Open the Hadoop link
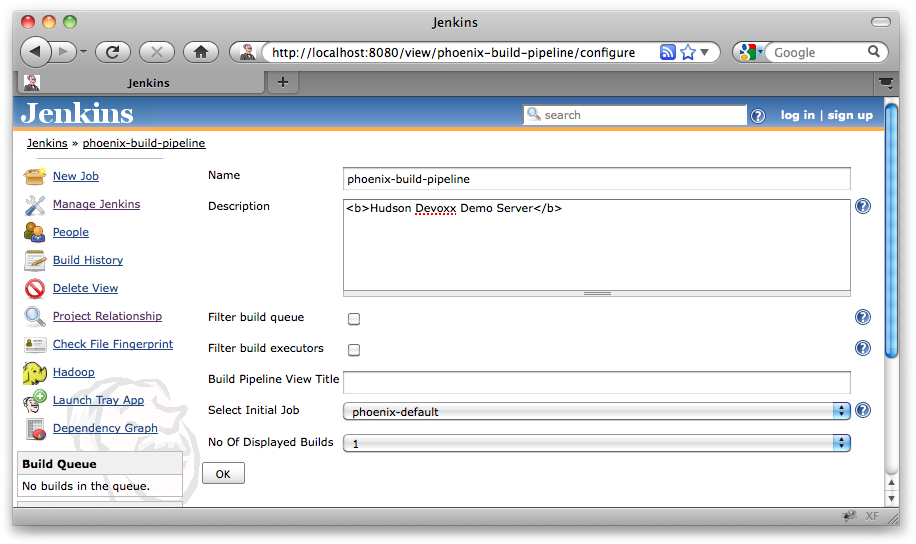916x544 pixels. point(74,372)
